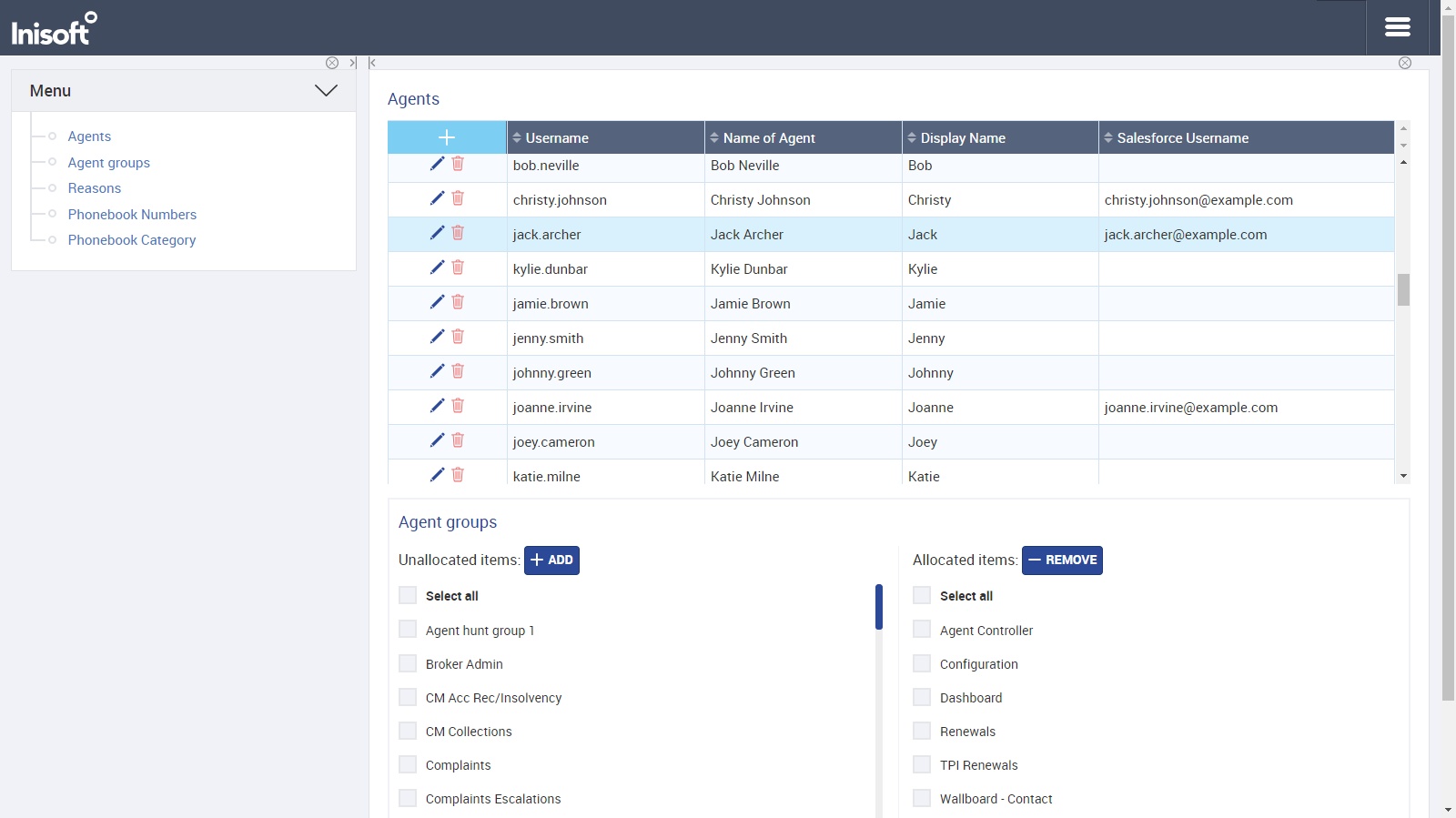Open Agent groups in menu tree
Screen dimensions: 1456x818
pyautogui.click(x=109, y=163)
